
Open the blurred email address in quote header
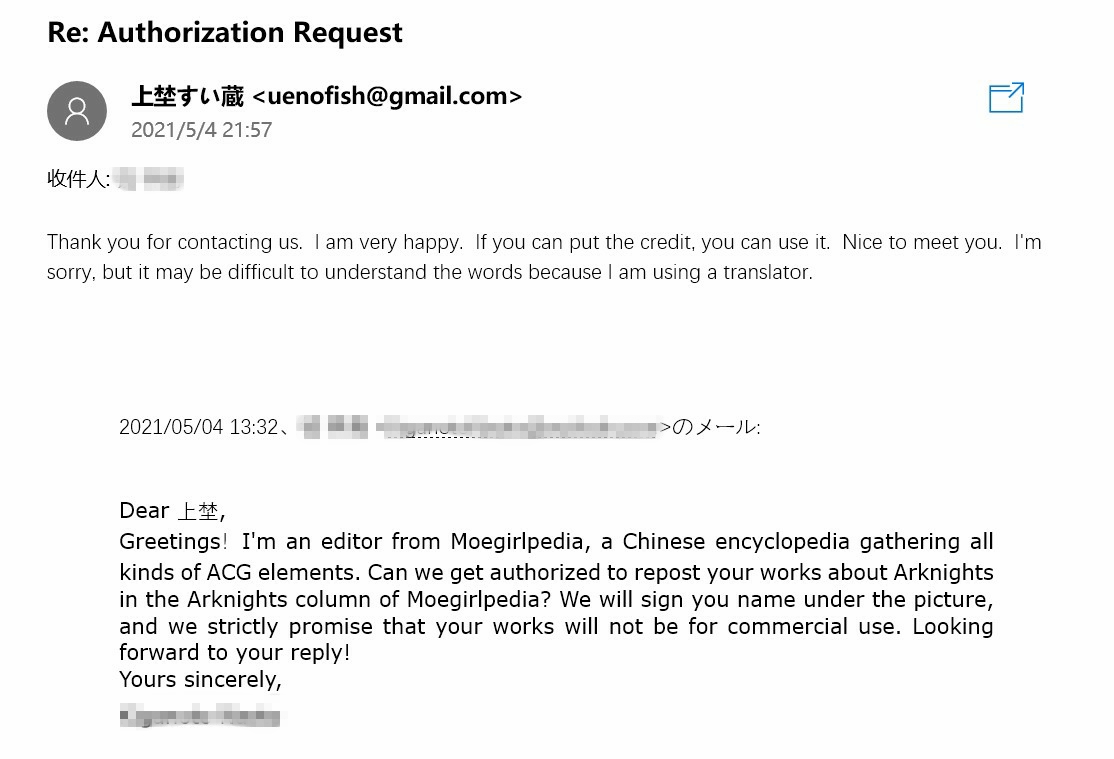[520, 427]
